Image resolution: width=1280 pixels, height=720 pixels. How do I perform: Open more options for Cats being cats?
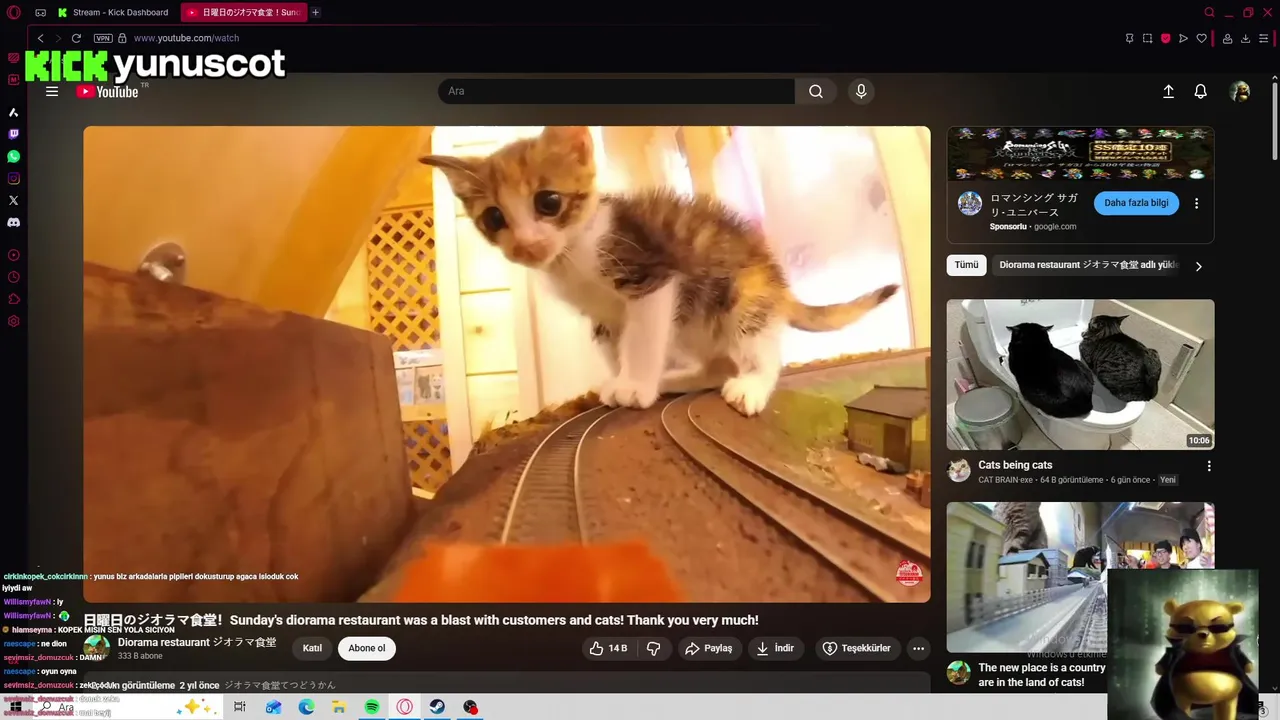[x=1208, y=466]
